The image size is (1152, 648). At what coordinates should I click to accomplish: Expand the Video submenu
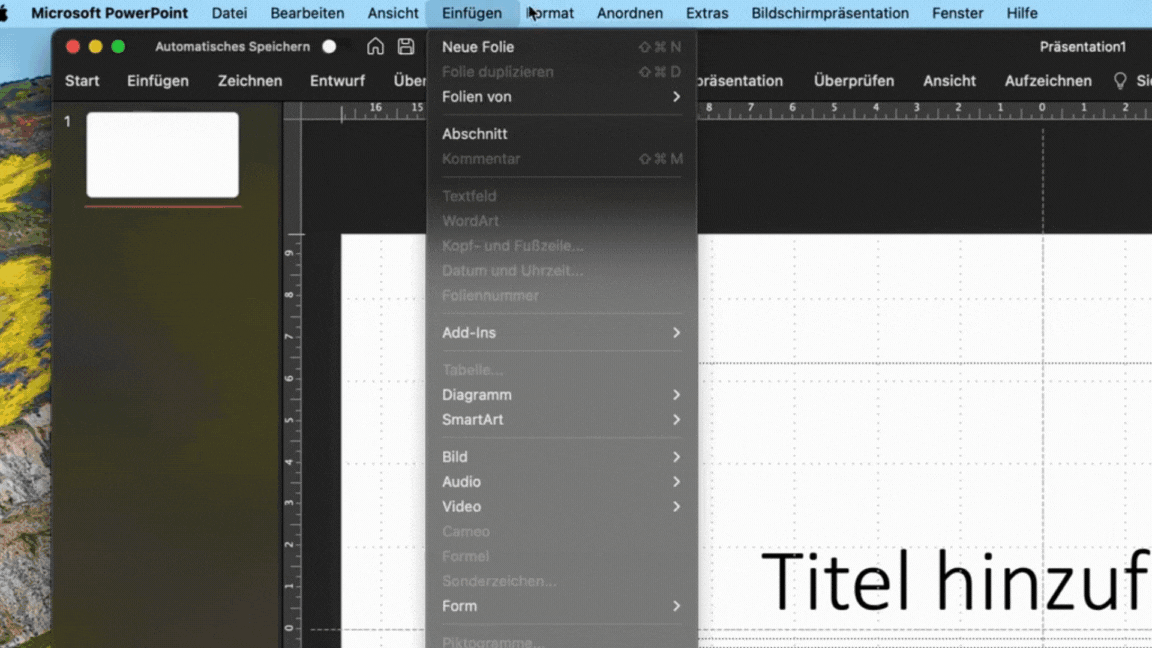coord(562,507)
